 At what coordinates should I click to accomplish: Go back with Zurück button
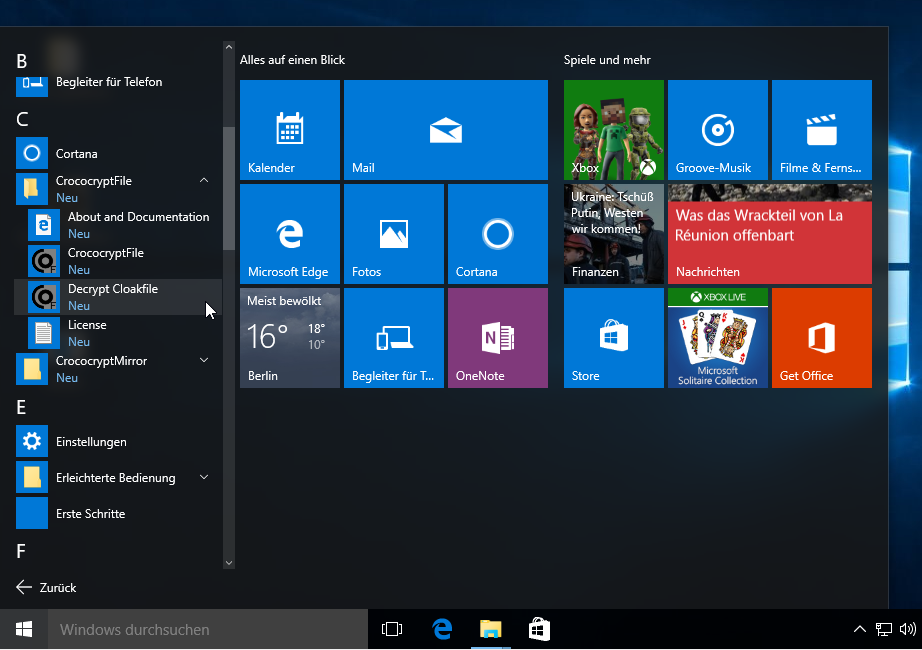point(46,587)
